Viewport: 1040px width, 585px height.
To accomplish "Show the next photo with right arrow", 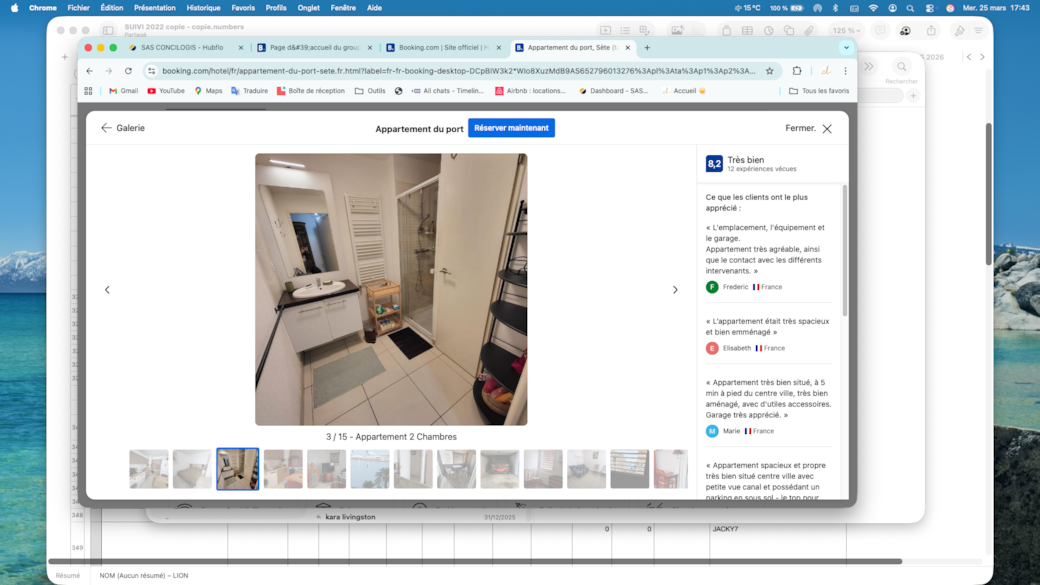I will pos(675,290).
